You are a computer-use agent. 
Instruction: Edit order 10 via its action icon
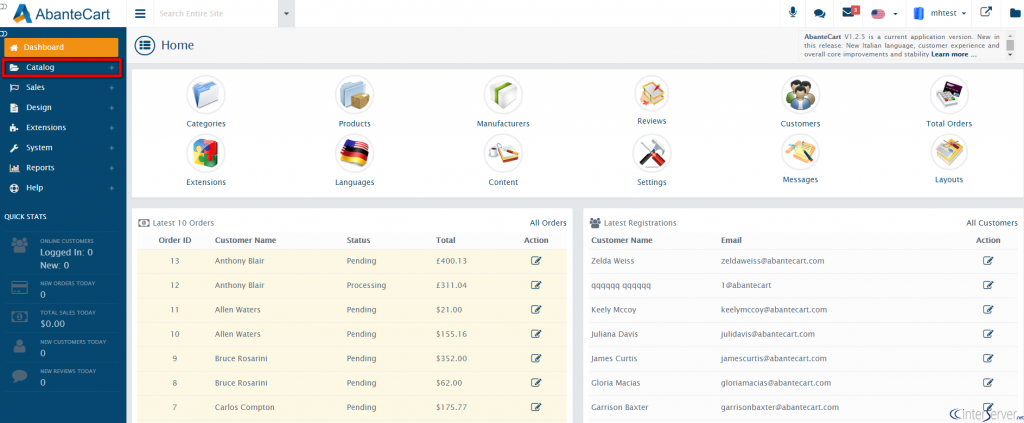click(x=536, y=334)
